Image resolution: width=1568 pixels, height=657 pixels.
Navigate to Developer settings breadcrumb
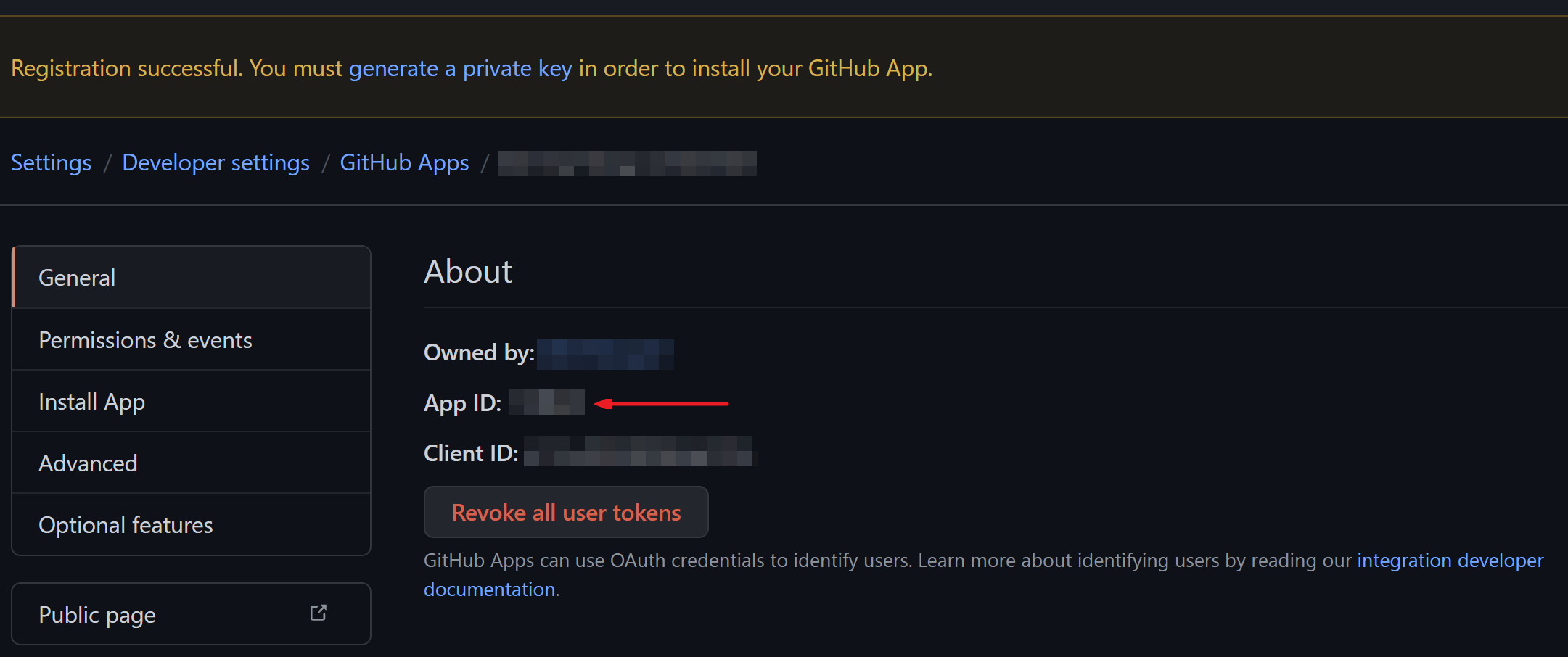(x=216, y=162)
